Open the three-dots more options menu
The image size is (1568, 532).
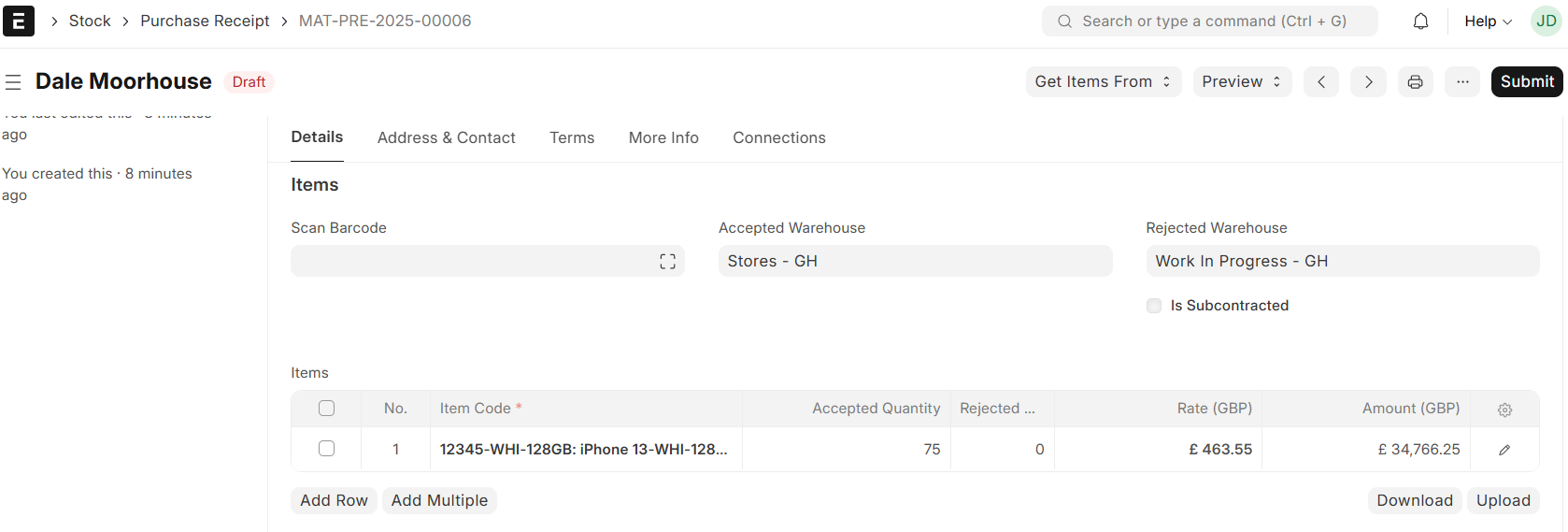coord(1462,82)
